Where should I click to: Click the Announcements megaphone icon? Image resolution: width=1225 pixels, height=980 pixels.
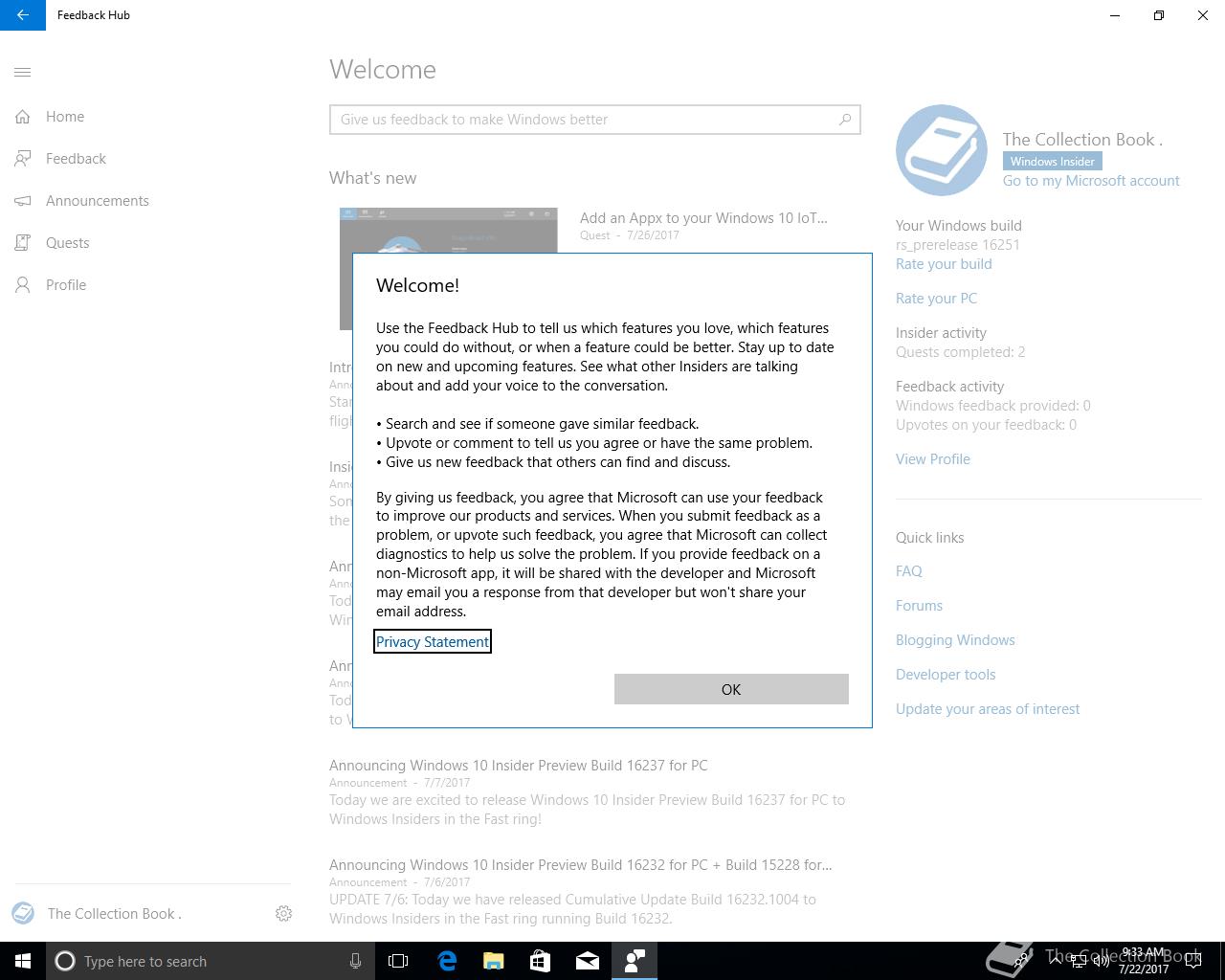(23, 201)
